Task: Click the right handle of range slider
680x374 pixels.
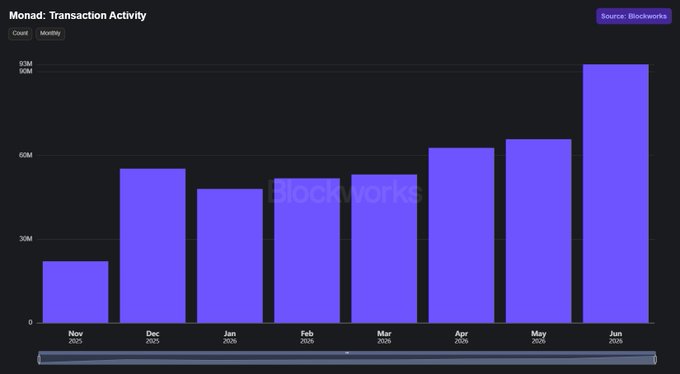Action: tap(655, 359)
